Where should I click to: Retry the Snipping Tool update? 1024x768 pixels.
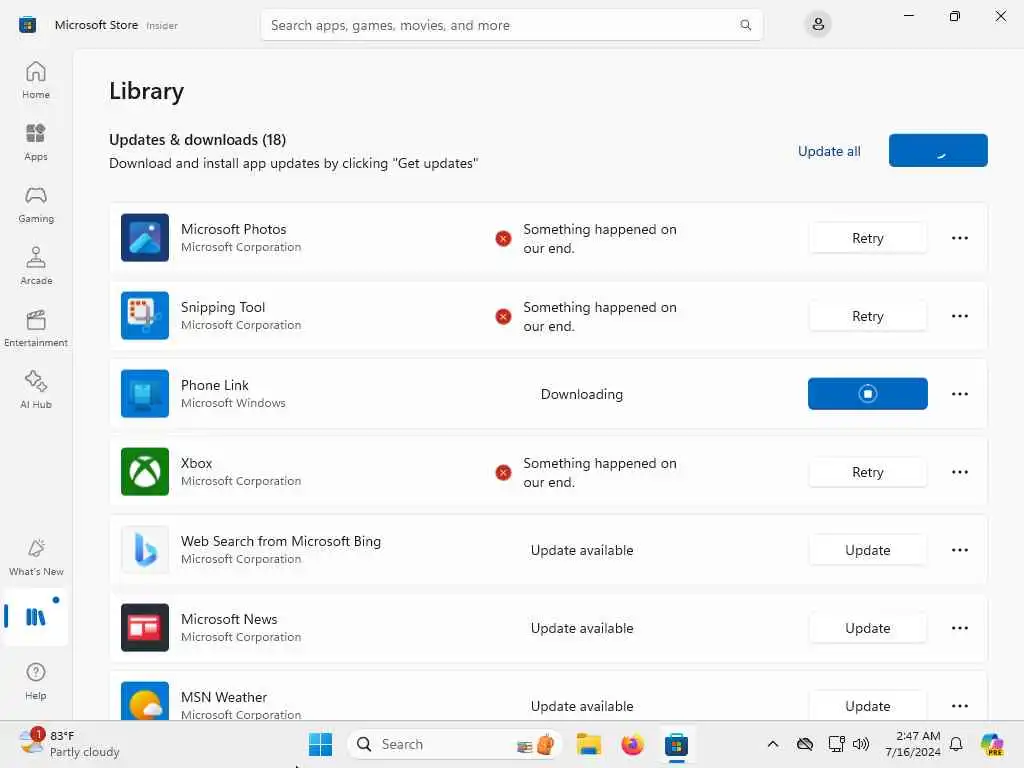tap(867, 316)
